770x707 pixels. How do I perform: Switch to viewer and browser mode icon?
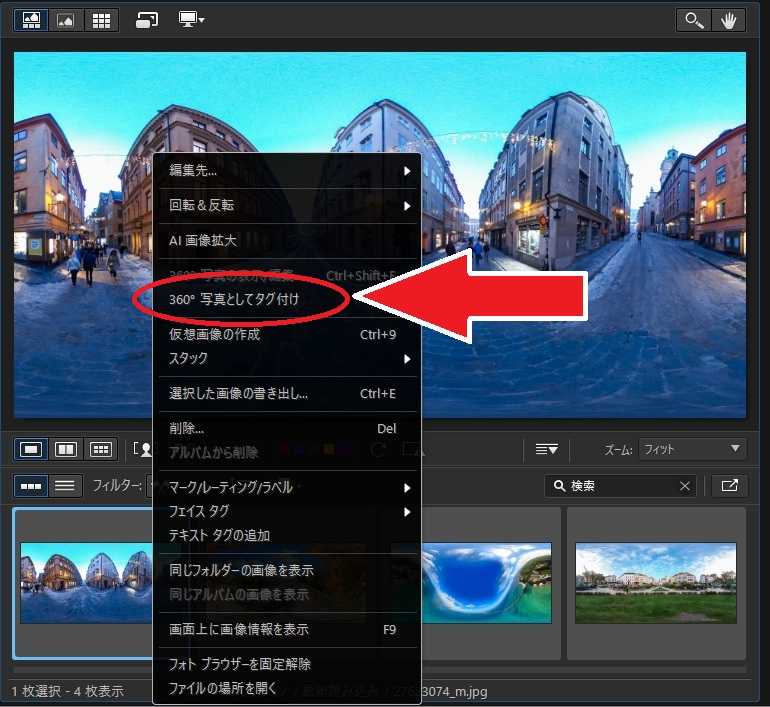coord(31,20)
